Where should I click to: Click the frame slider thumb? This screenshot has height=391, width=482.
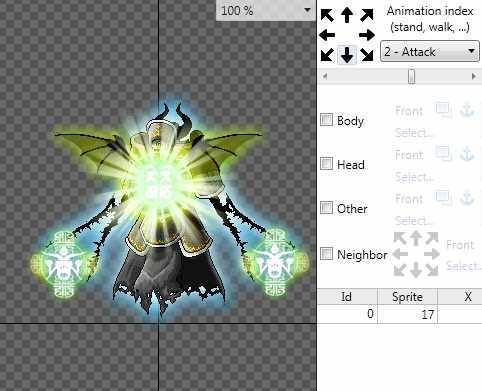pos(412,76)
